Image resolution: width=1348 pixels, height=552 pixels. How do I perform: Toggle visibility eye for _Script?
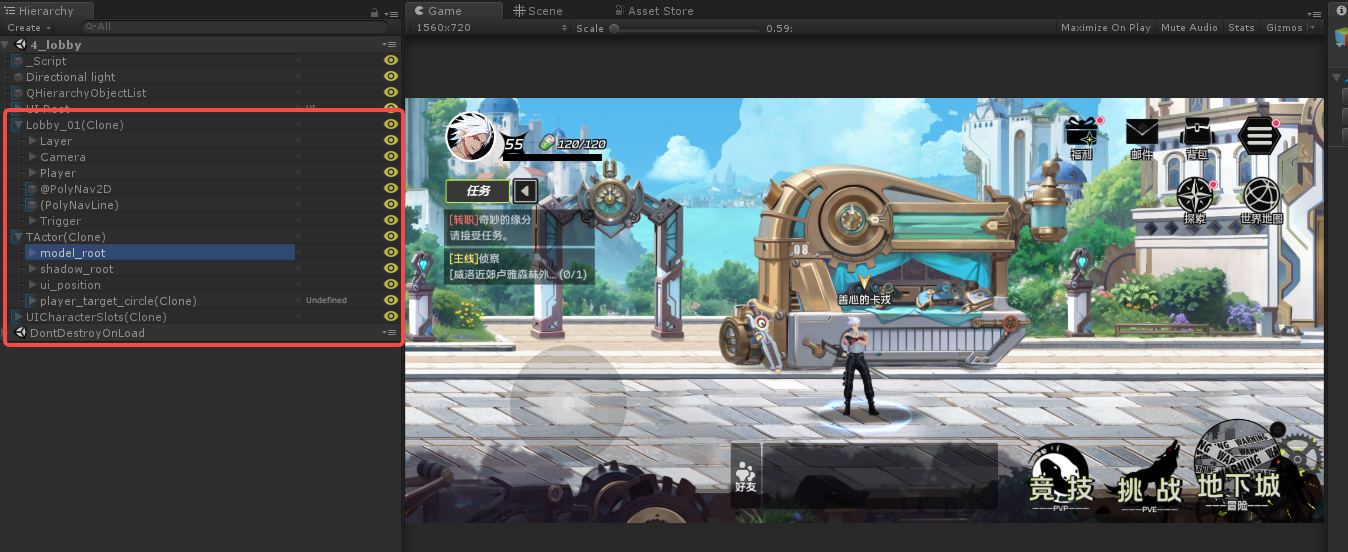(391, 61)
